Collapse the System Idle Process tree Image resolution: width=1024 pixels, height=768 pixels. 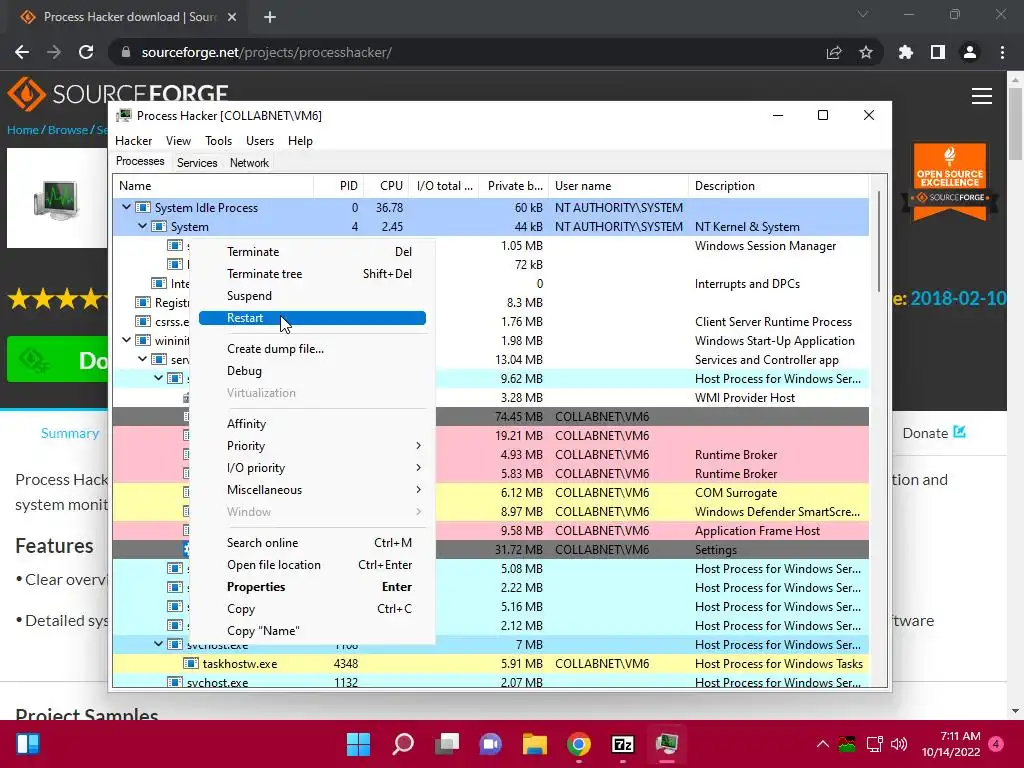126,207
